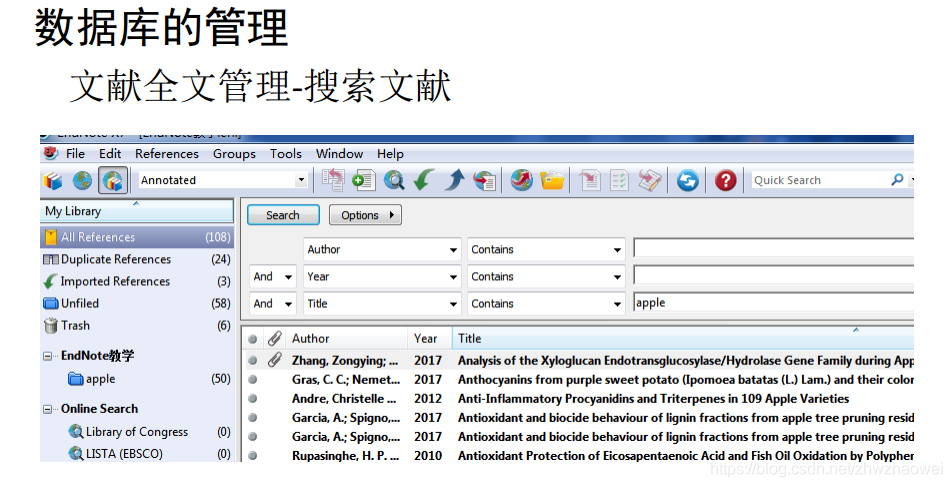Click the Options button

pyautogui.click(x=365, y=215)
